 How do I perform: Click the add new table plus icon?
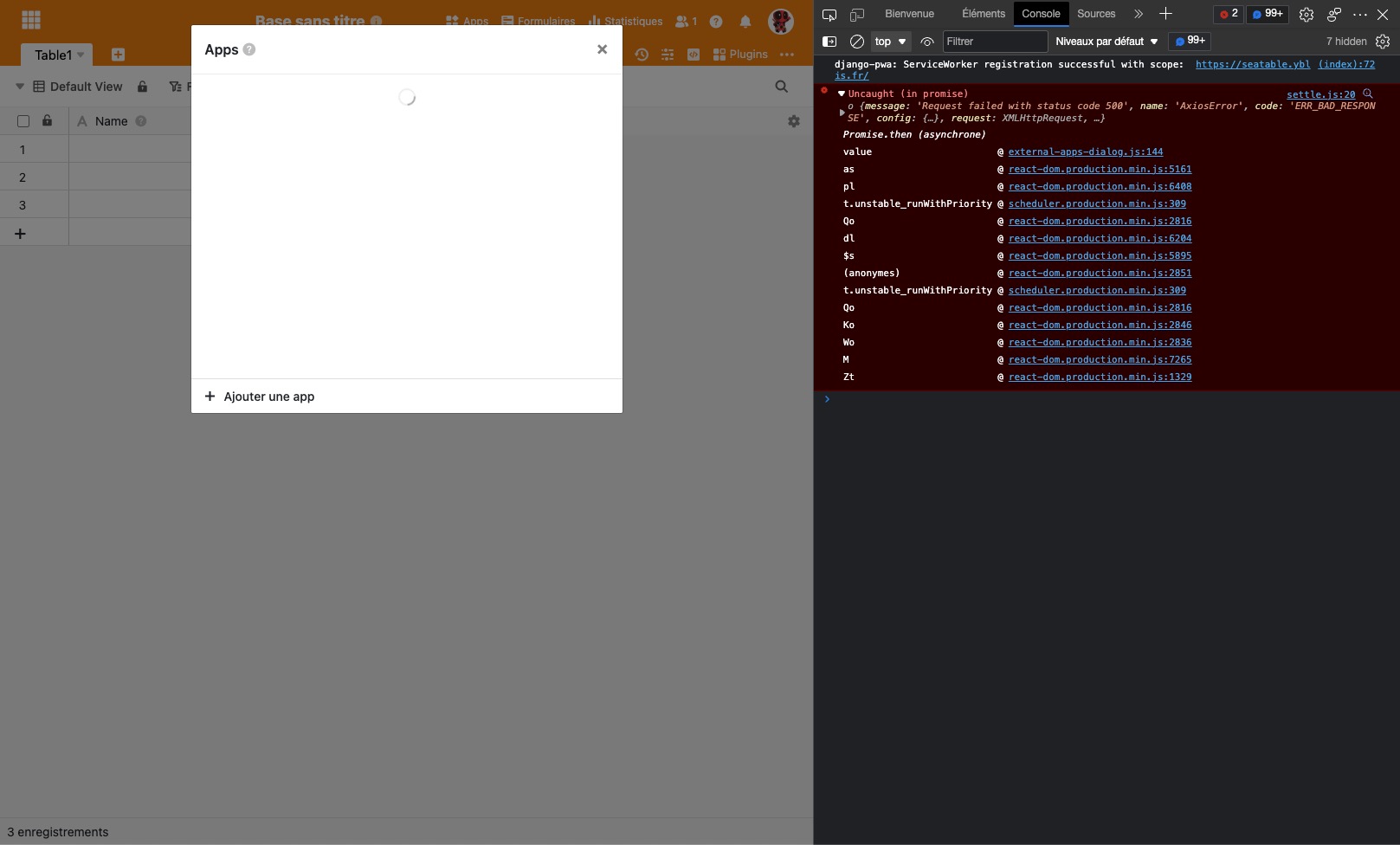pos(119,55)
